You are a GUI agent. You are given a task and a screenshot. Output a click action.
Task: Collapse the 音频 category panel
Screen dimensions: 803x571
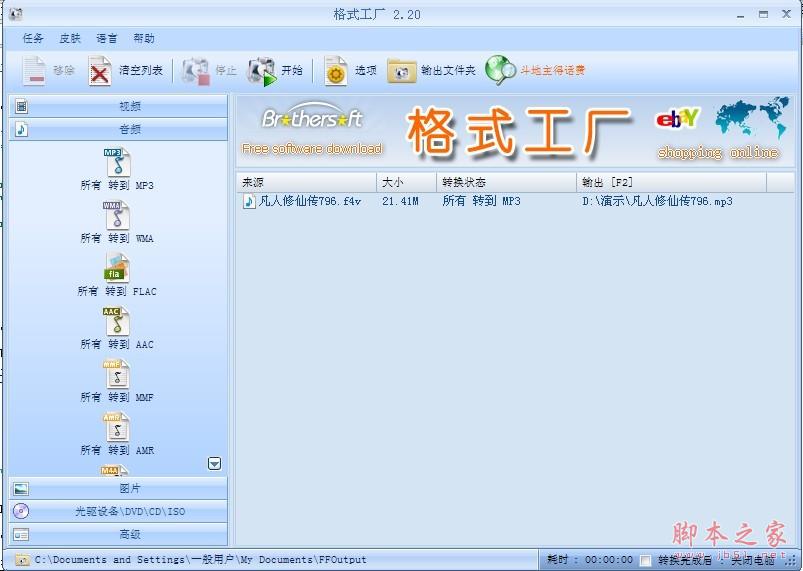118,129
